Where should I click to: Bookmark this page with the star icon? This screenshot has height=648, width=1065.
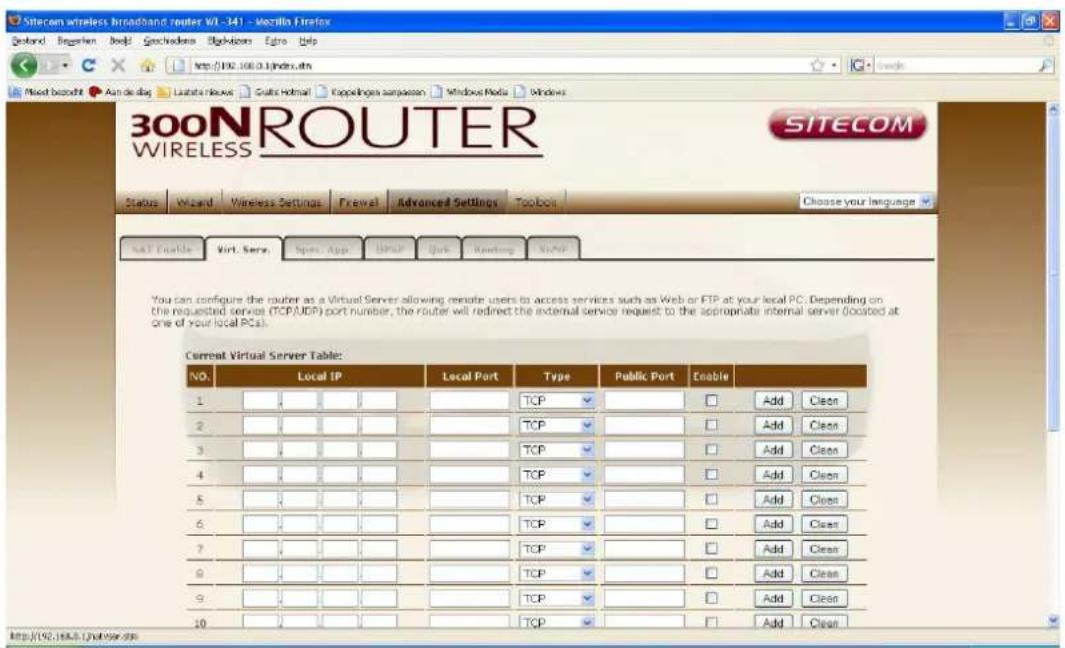(818, 65)
